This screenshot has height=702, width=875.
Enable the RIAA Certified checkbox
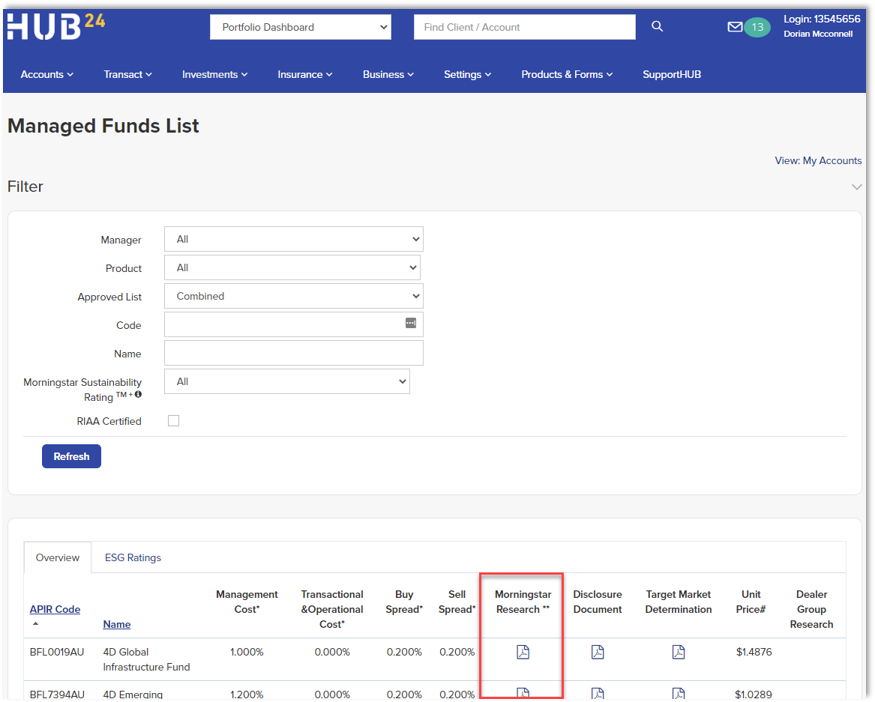(173, 421)
